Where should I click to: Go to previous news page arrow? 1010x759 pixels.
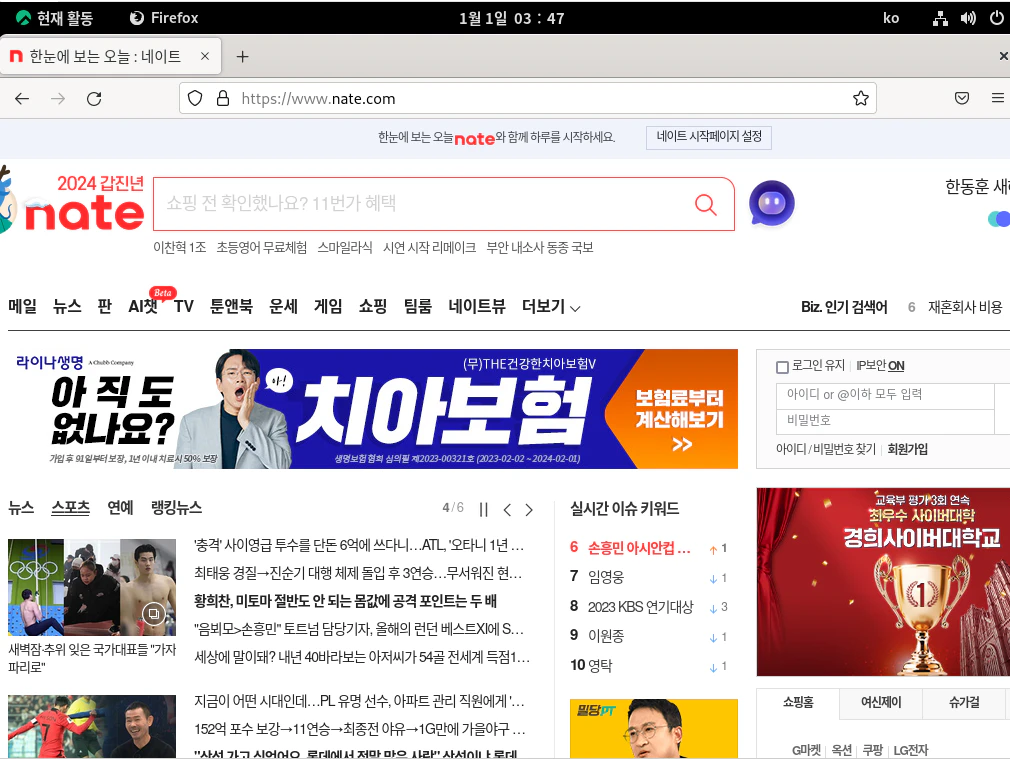[508, 510]
